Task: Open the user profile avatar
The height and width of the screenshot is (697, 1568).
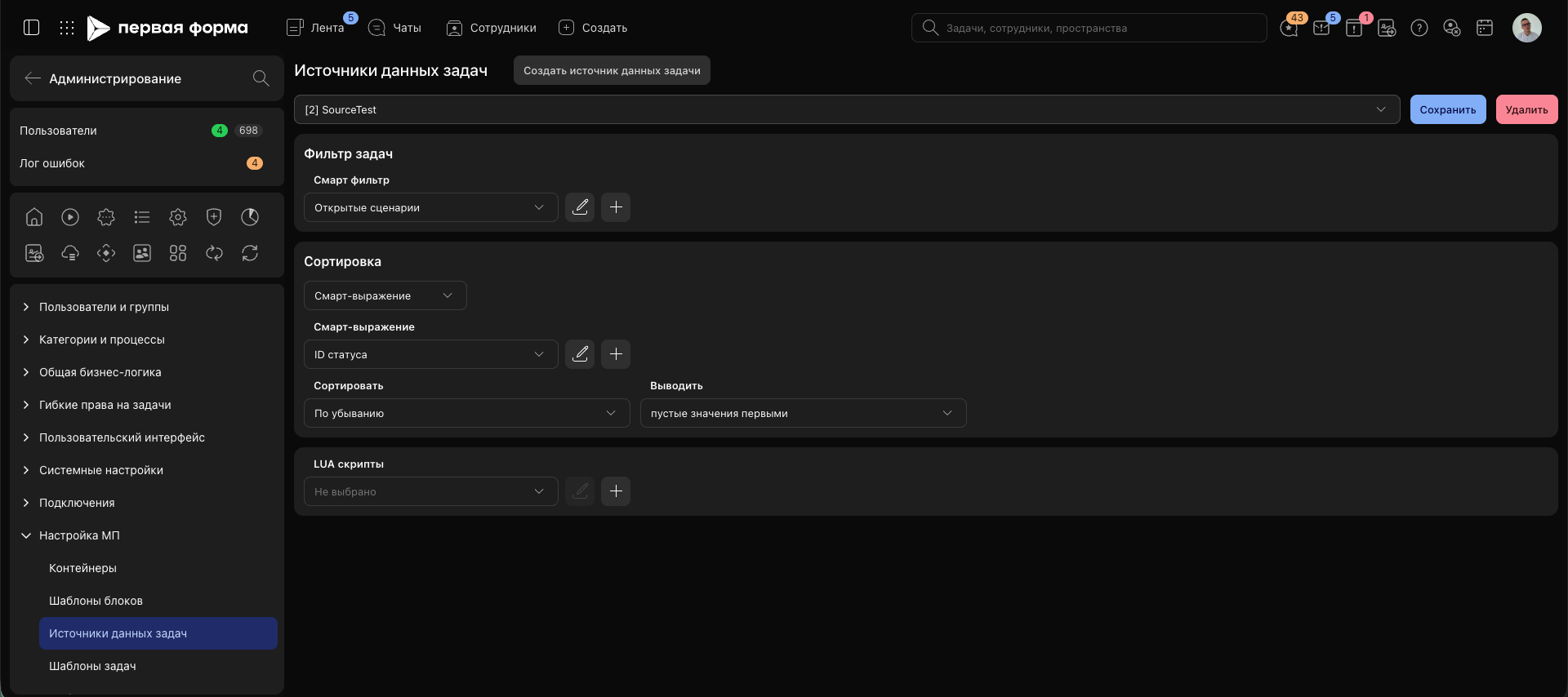Action: point(1527,28)
